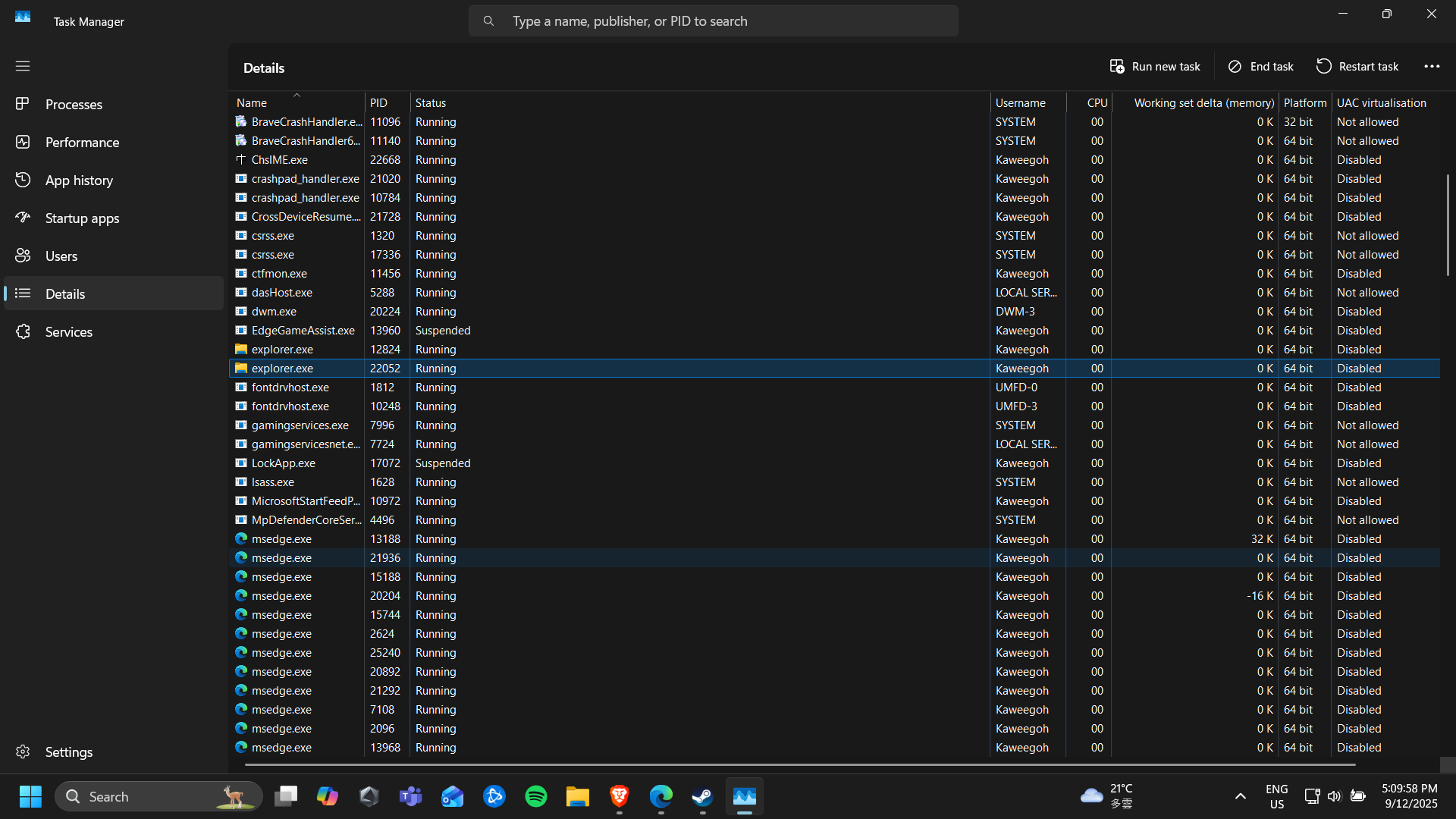This screenshot has height=819, width=1456.
Task: Sort by the Name column header
Action: (252, 103)
